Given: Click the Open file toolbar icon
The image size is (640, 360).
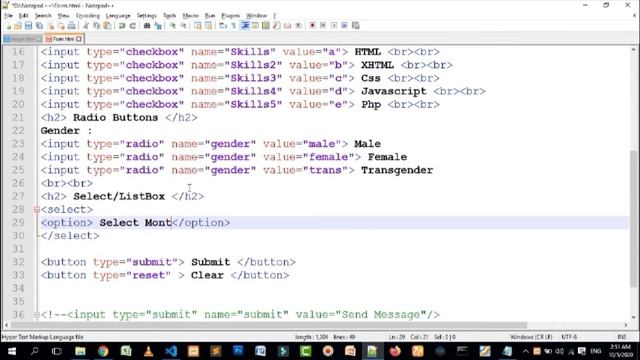Looking at the screenshot, I should click(x=18, y=26).
